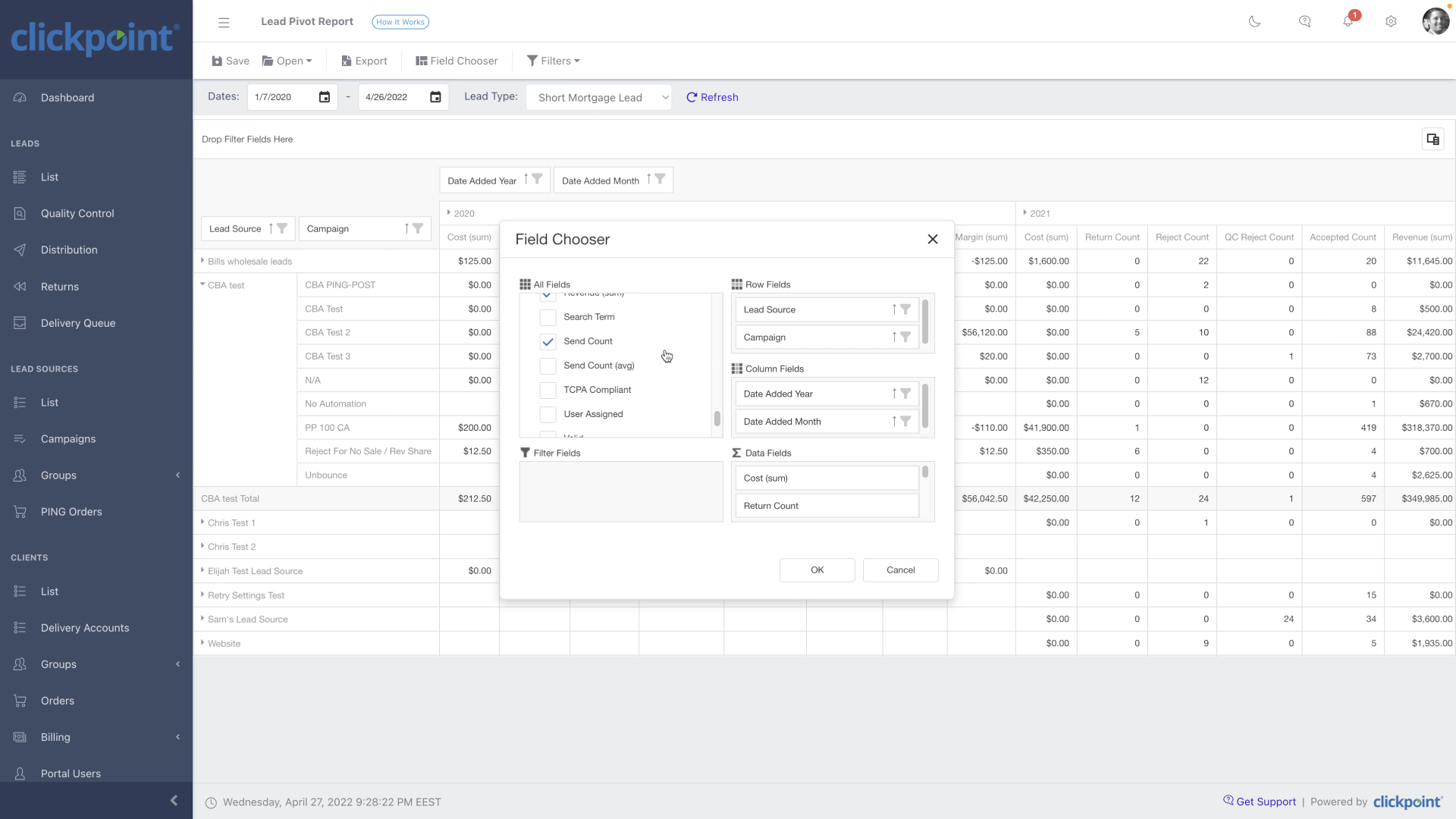Open notifications via the bell icon
Screen dimensions: 1456x819
tap(1348, 21)
